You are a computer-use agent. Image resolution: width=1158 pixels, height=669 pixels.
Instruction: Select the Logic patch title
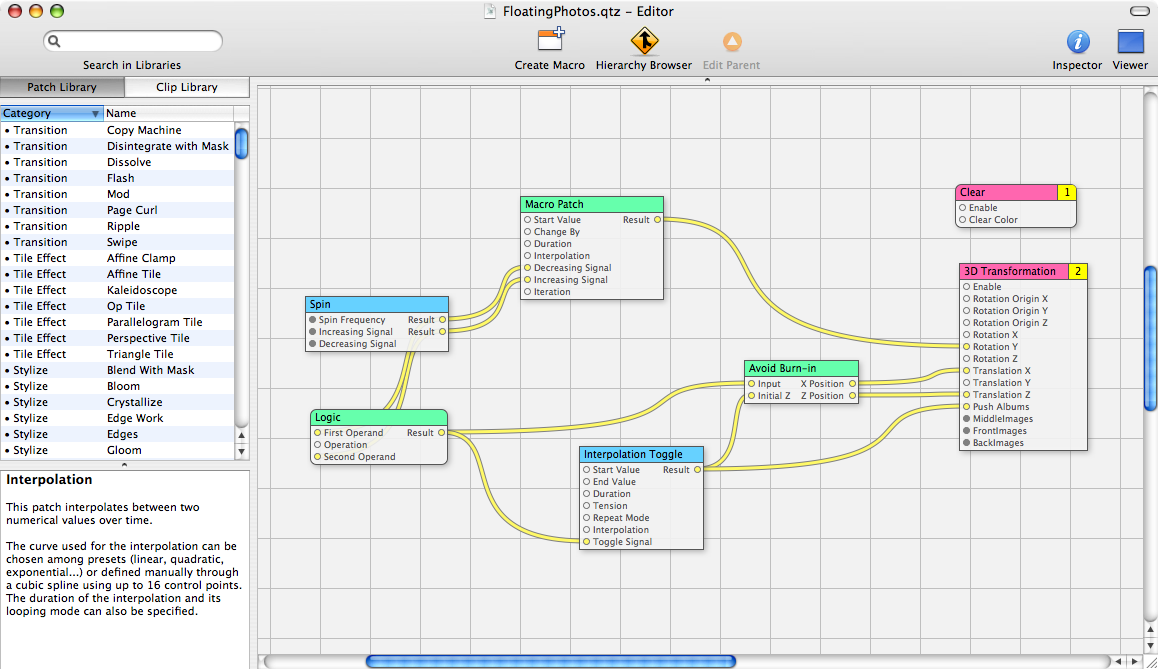coord(379,417)
